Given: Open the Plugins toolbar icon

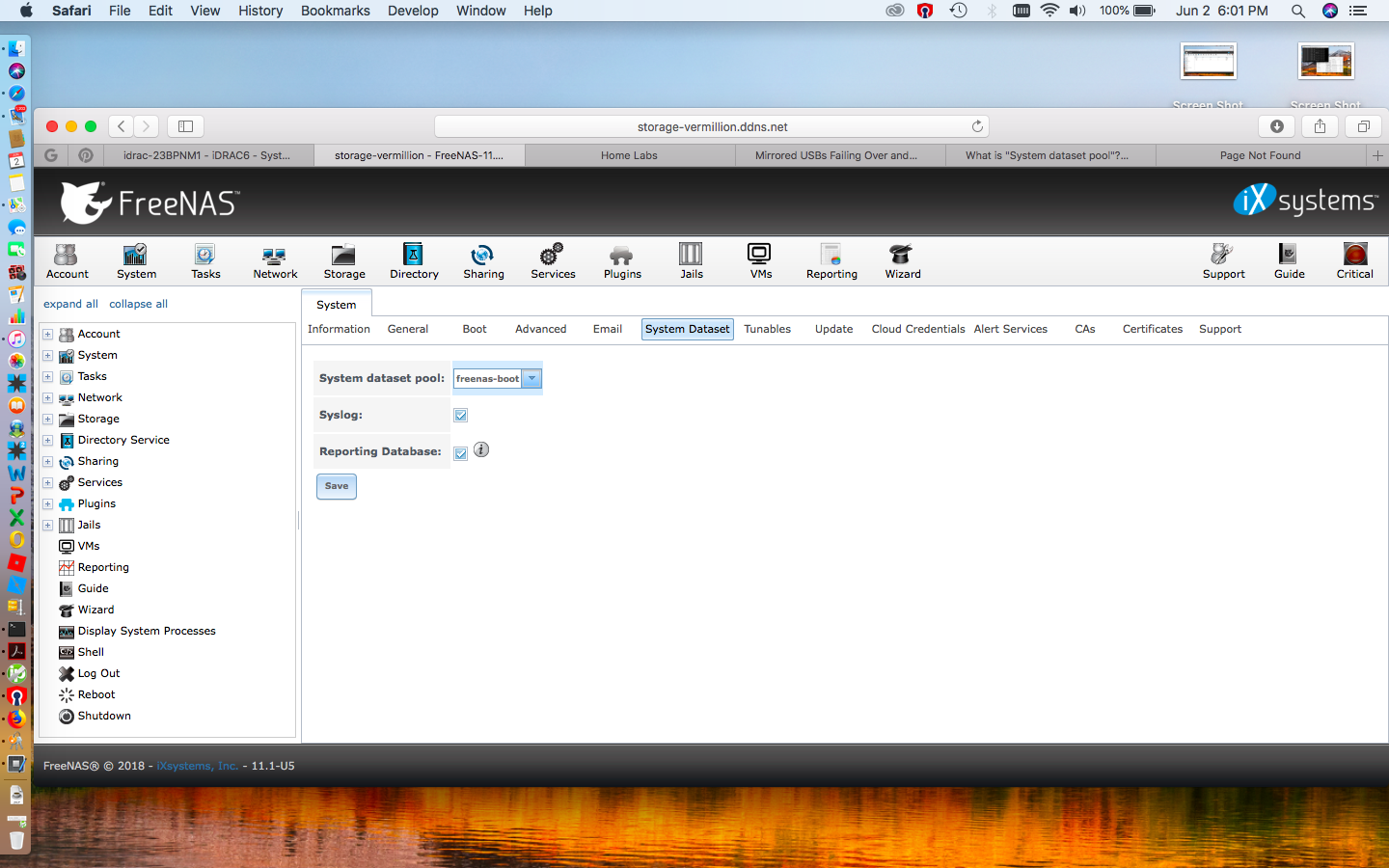Looking at the screenshot, I should coord(622,260).
